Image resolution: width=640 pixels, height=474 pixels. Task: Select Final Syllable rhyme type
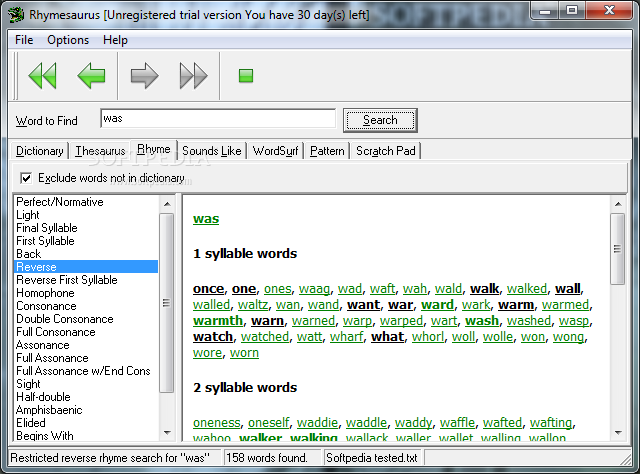tap(86, 228)
